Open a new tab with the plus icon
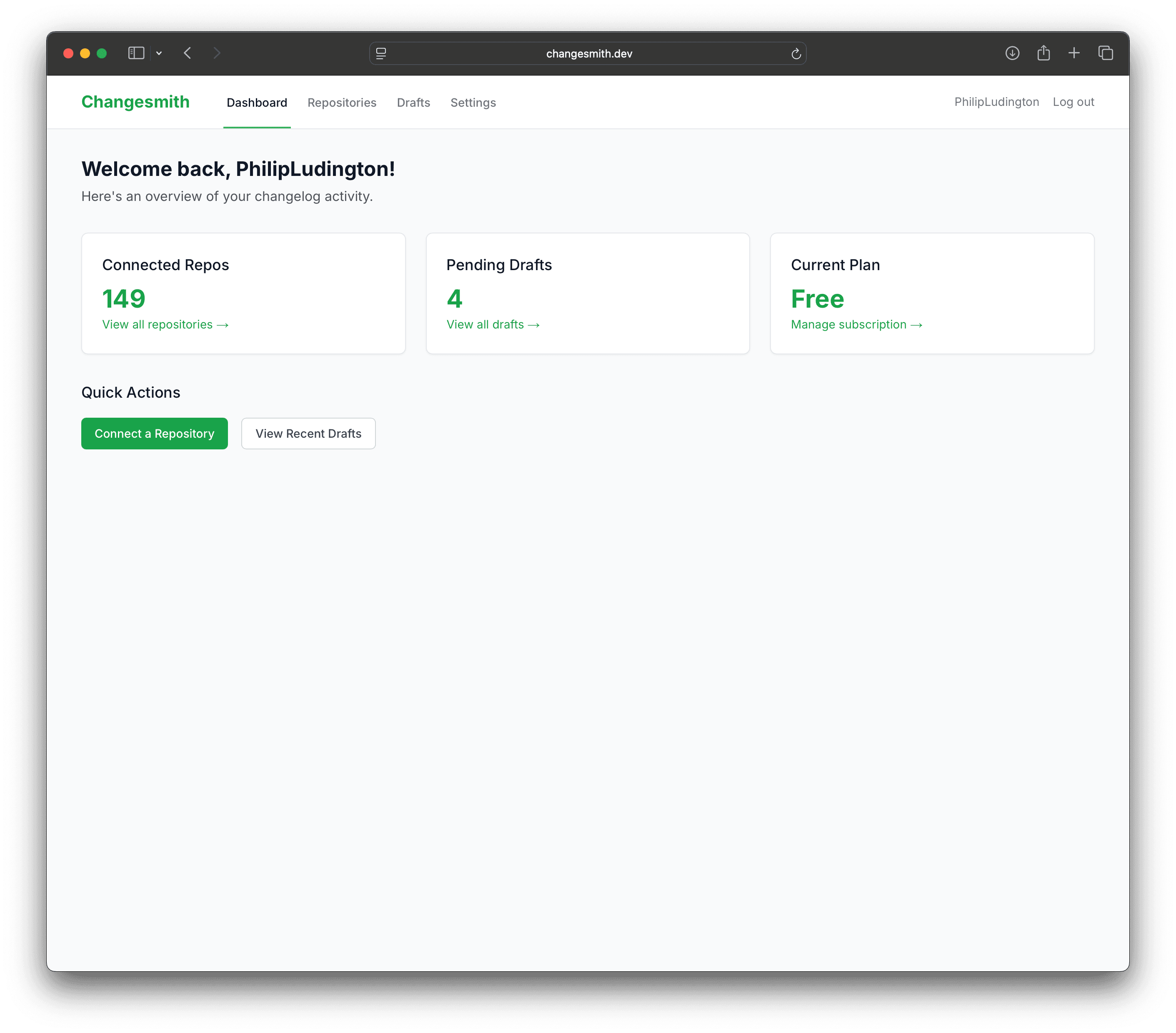The height and width of the screenshot is (1033, 1176). 1074,53
